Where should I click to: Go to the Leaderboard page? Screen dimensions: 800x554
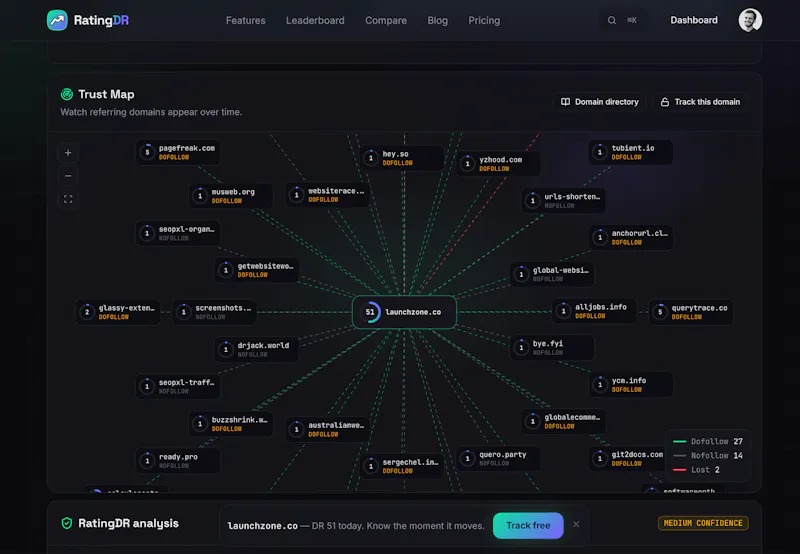point(315,20)
